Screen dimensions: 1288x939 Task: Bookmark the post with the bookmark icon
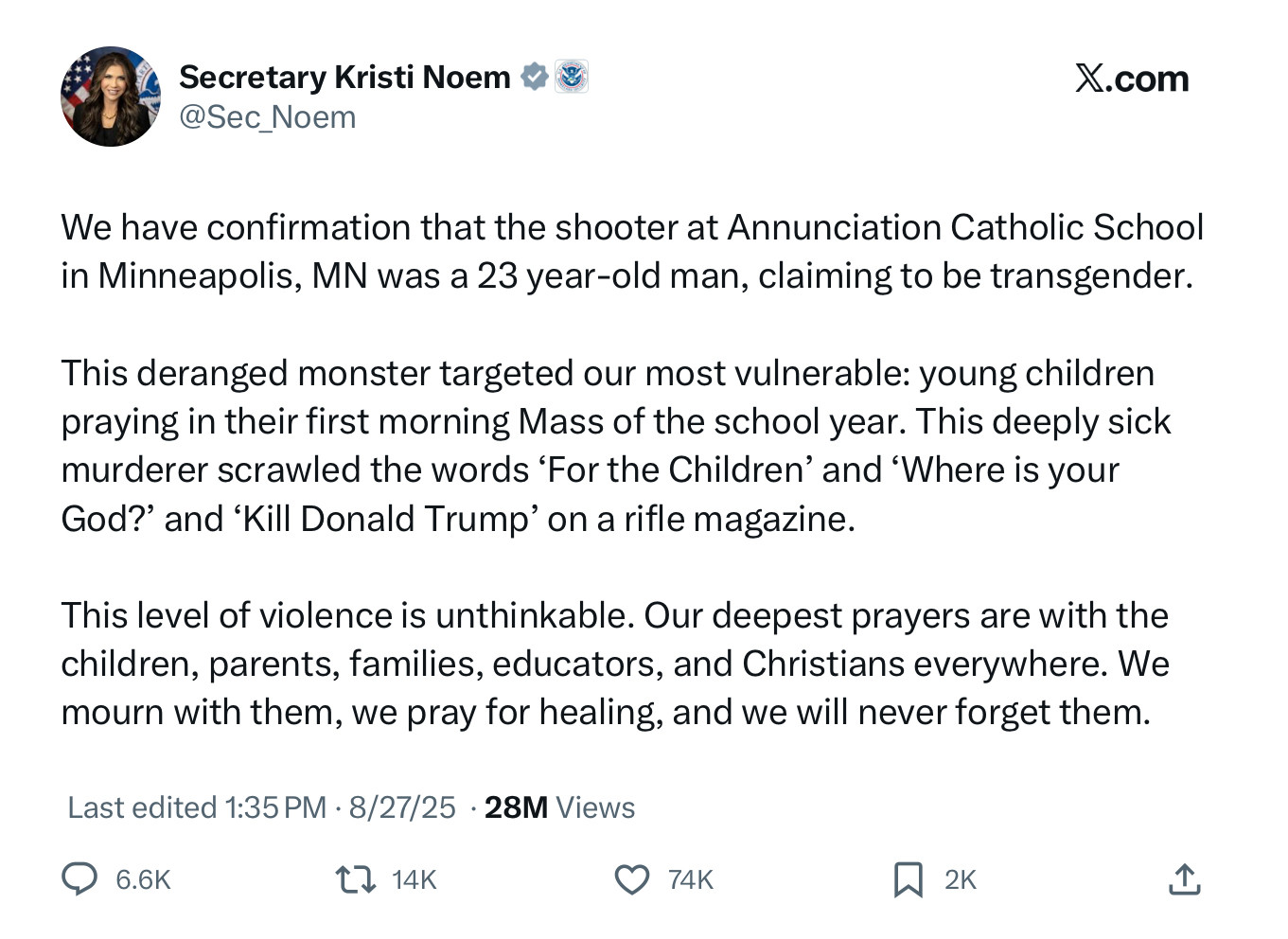coord(909,879)
